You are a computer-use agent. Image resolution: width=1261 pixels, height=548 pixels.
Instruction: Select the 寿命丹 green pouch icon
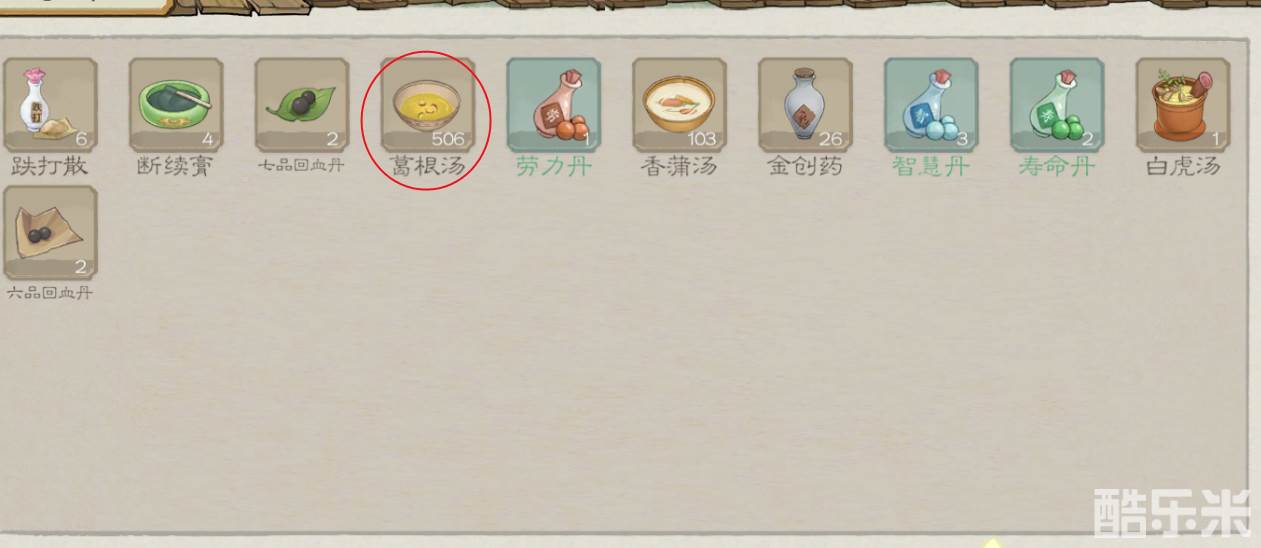pyautogui.click(x=1058, y=105)
